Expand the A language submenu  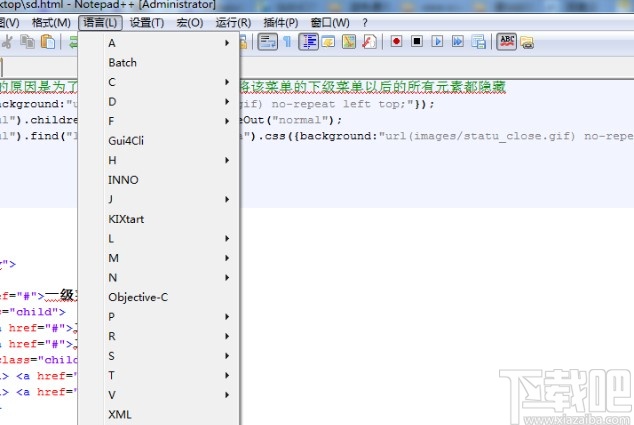click(159, 43)
